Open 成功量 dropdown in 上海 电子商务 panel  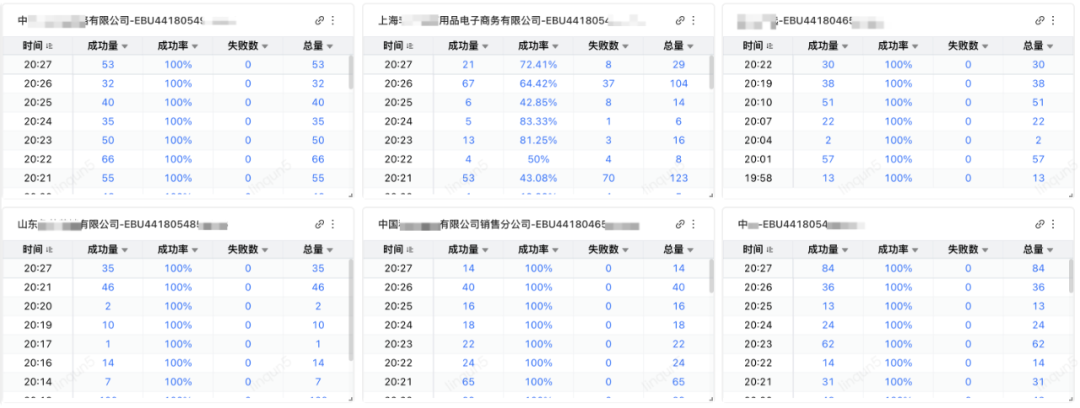pos(486,47)
